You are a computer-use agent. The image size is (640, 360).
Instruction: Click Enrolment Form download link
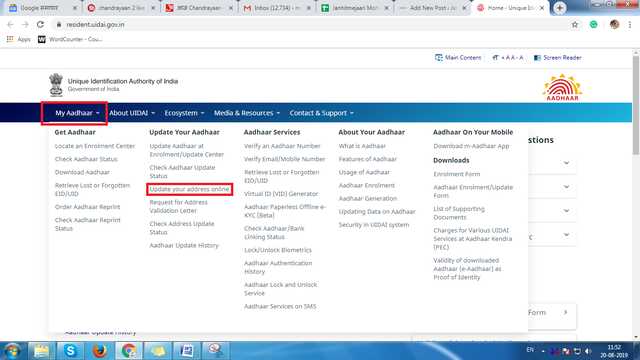coord(457,174)
